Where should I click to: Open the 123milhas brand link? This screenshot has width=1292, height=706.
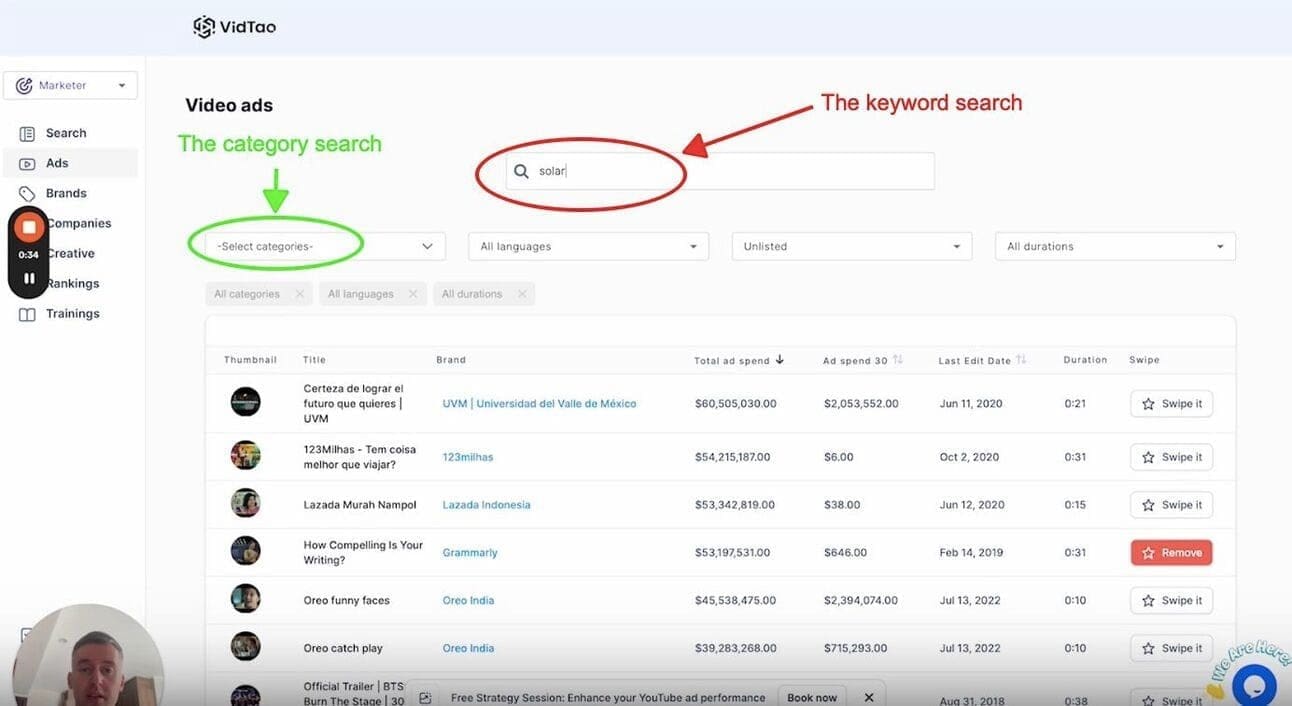pyautogui.click(x=468, y=457)
